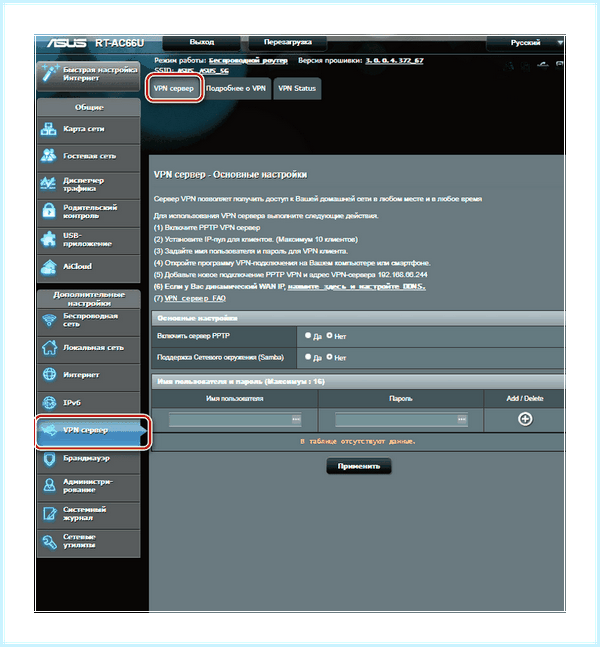Select Да for Включить сервер PPTP
This screenshot has height=647, width=600.
(x=308, y=335)
